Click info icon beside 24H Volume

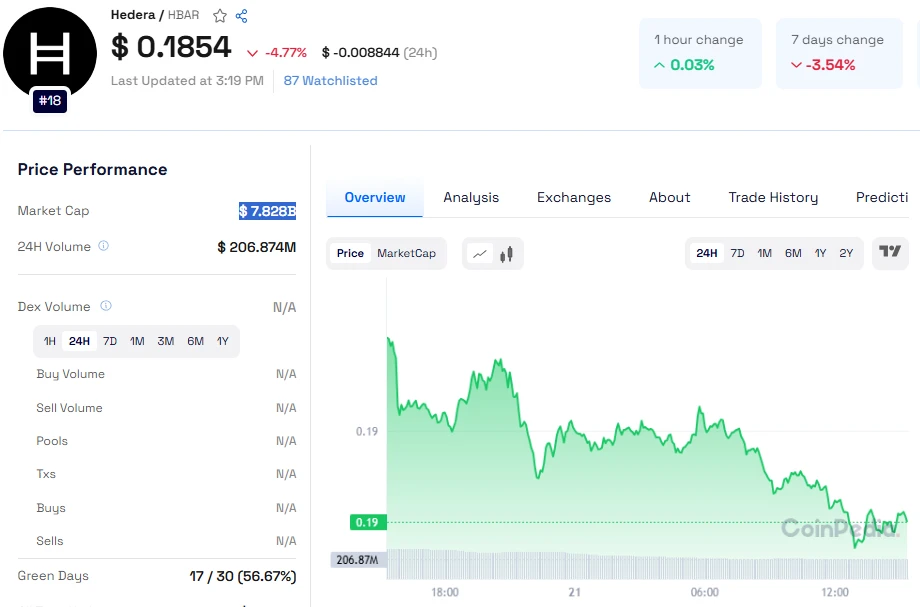pos(104,246)
